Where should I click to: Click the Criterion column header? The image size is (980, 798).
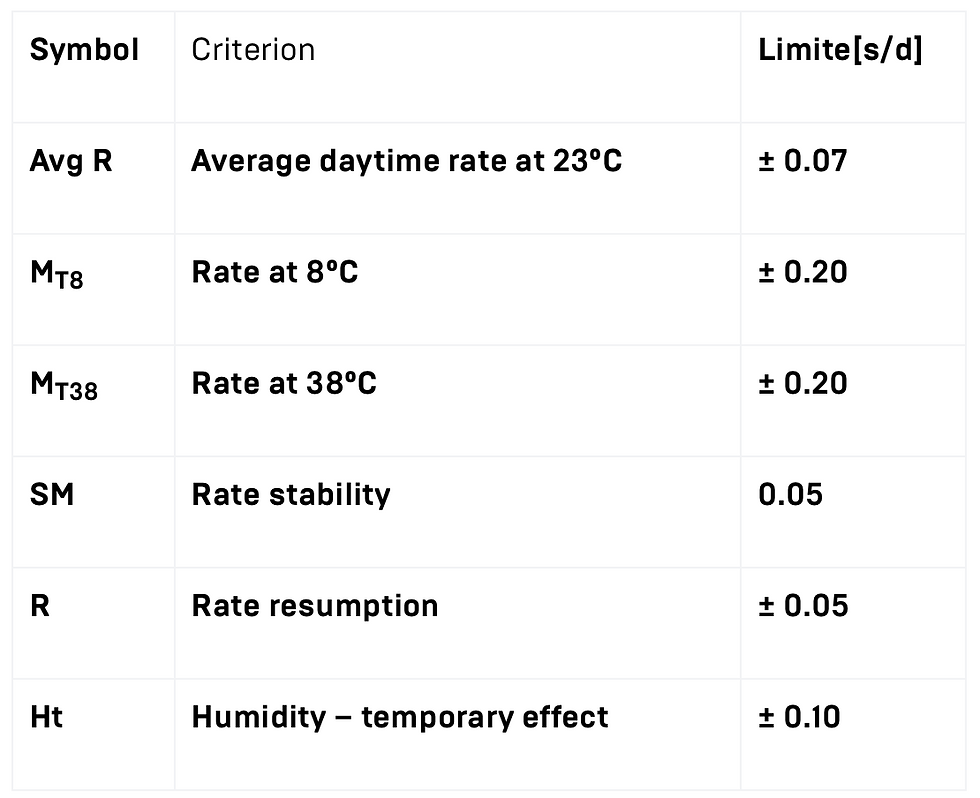(253, 49)
